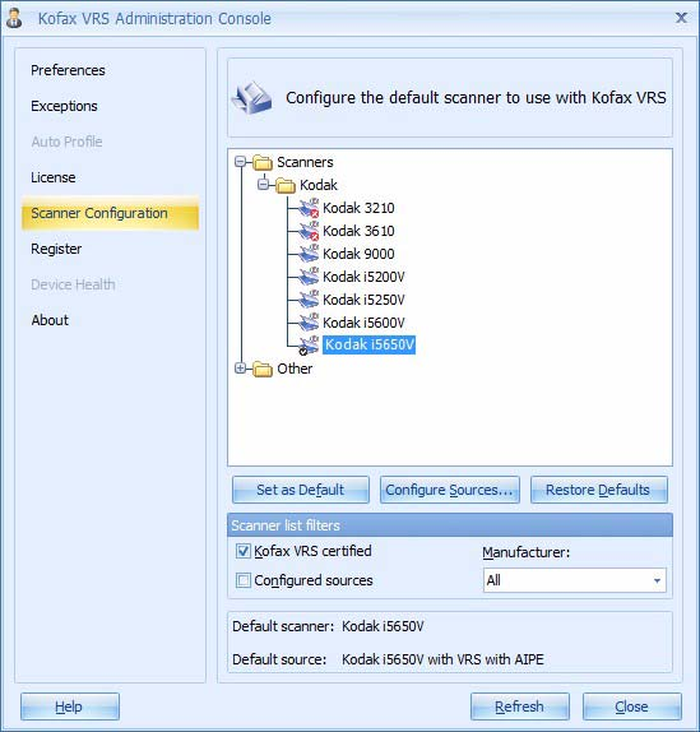Click the Kodak i5250V scanner icon

[x=309, y=299]
